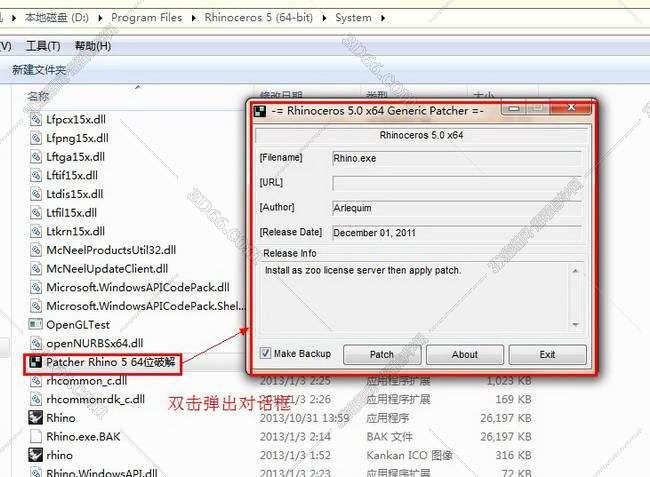Toggle the Make Backup checkbox

pyautogui.click(x=265, y=353)
